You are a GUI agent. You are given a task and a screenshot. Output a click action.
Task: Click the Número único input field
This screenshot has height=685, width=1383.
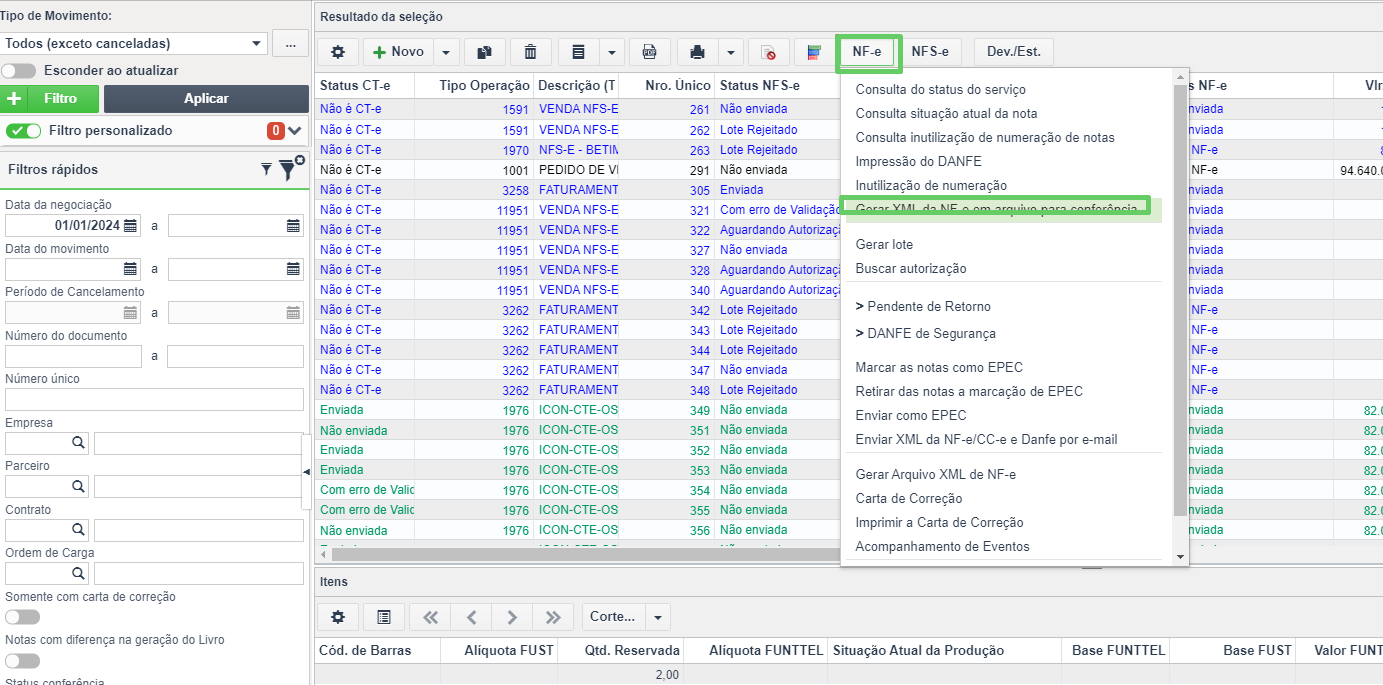point(154,400)
